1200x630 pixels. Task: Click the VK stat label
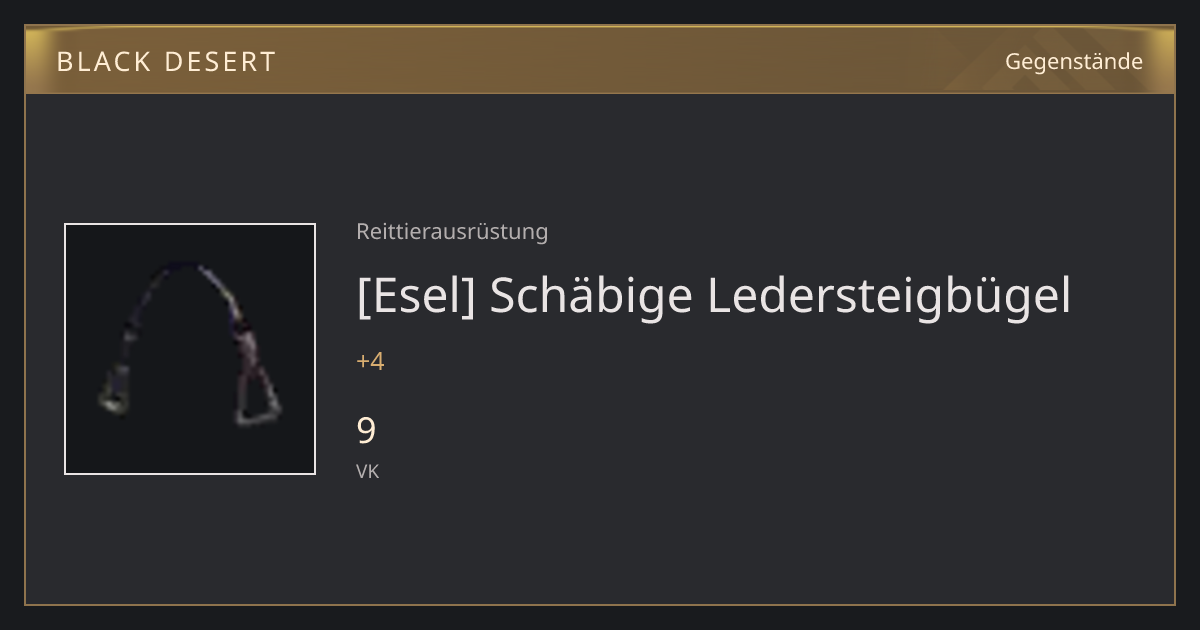point(367,471)
